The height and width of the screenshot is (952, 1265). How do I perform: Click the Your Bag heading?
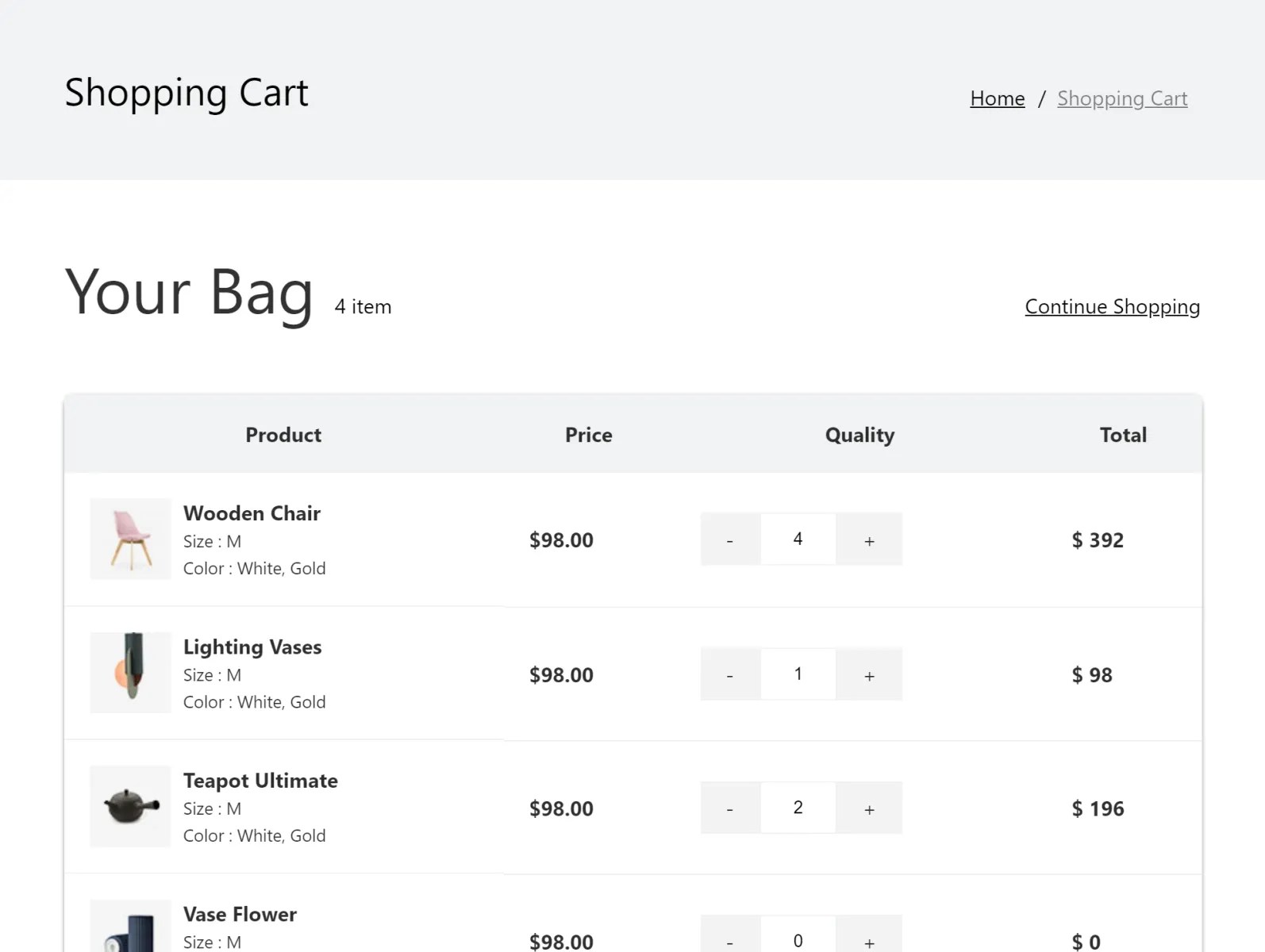189,293
